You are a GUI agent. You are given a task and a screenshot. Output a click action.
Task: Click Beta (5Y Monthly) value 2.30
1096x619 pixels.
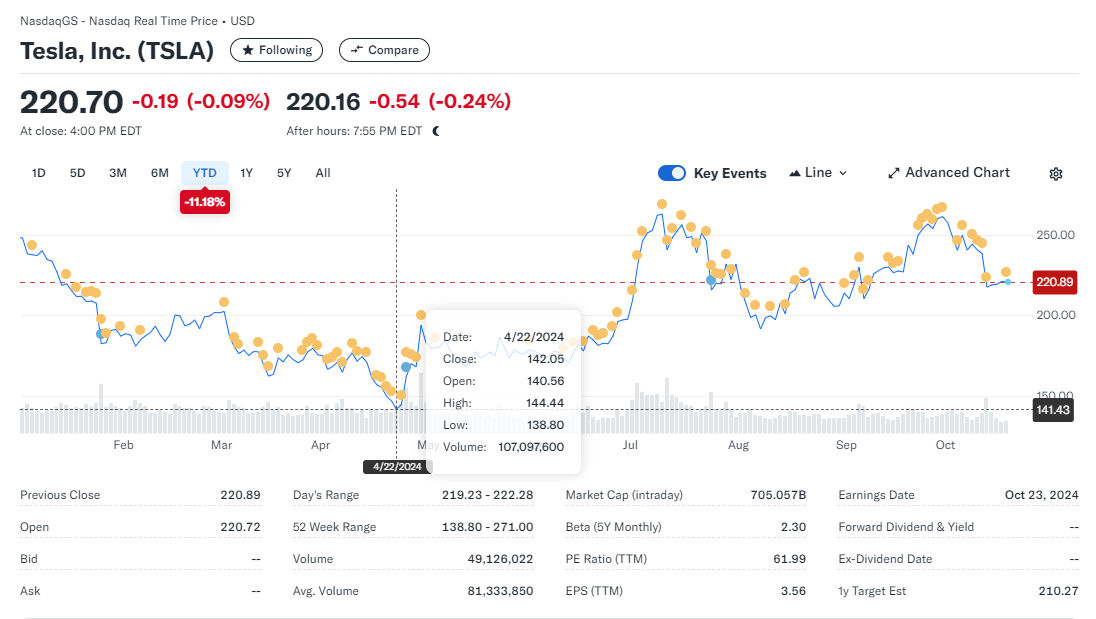(x=793, y=527)
